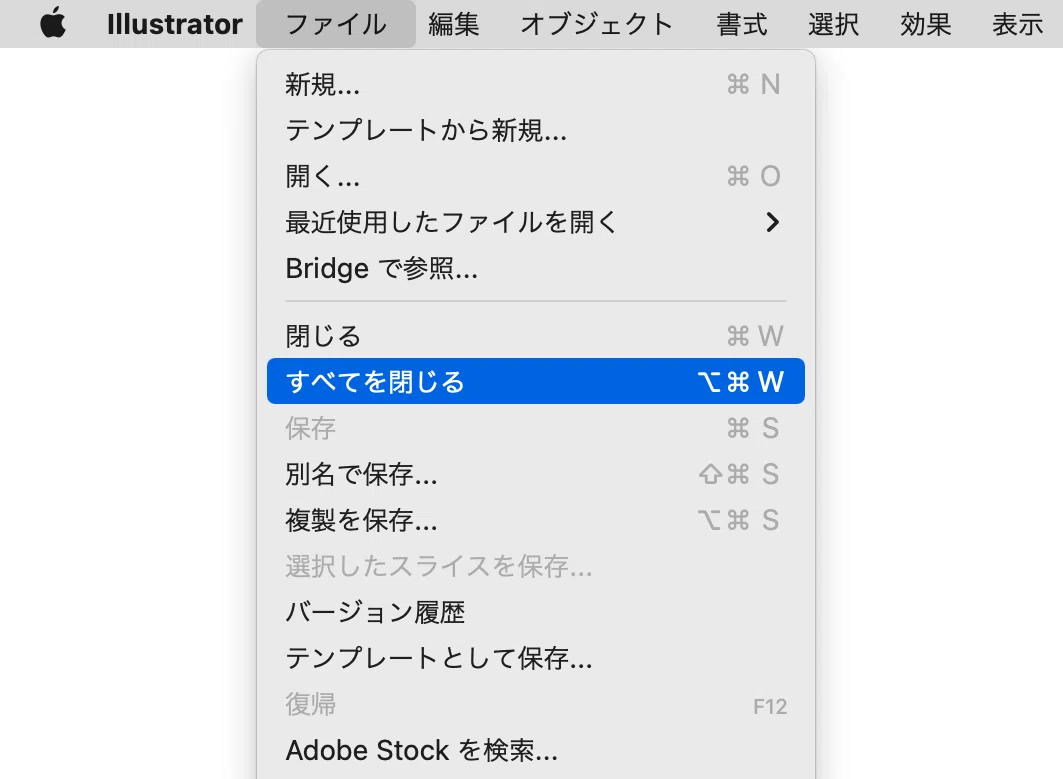Open the 表示 menu
Viewport: 1063px width, 779px height.
point(1017,24)
